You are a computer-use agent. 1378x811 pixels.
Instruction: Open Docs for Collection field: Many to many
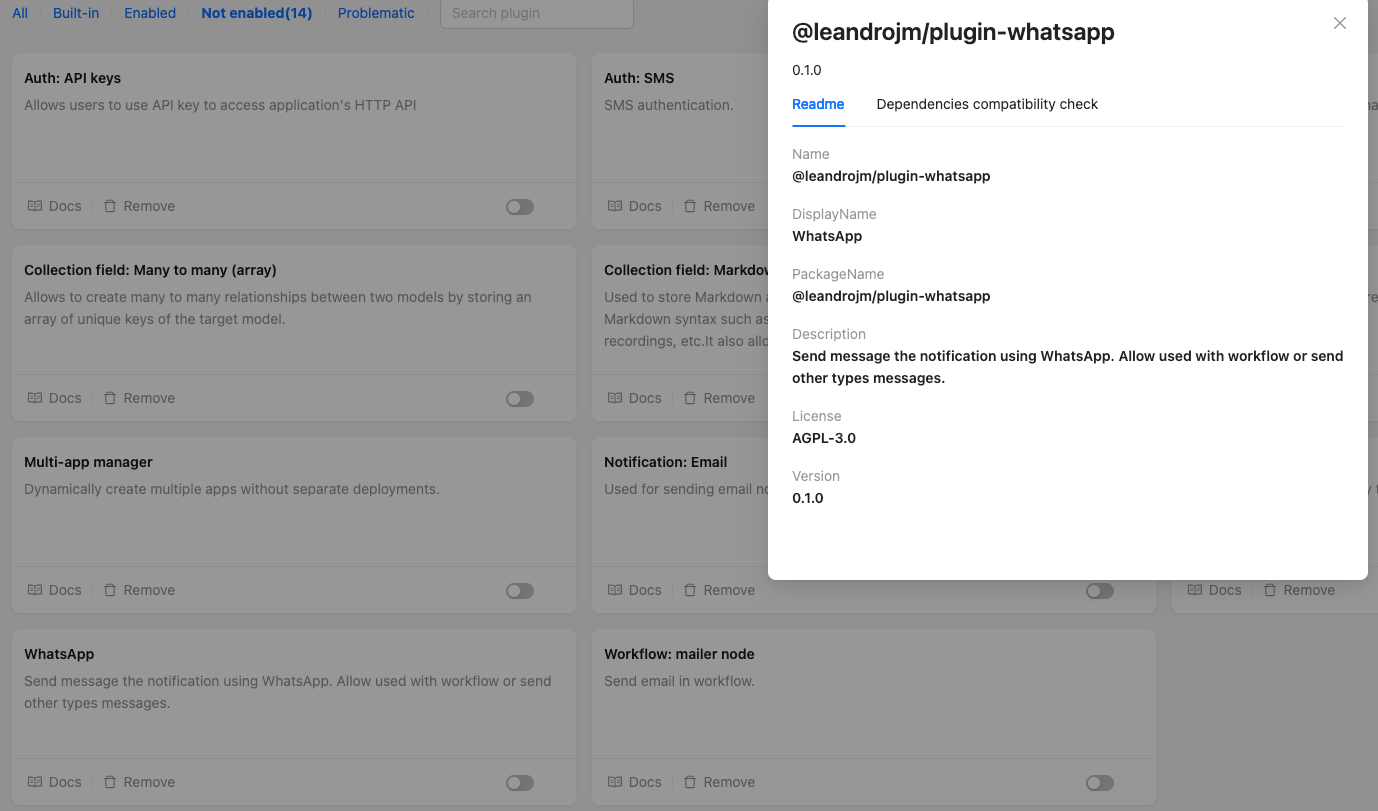point(54,398)
